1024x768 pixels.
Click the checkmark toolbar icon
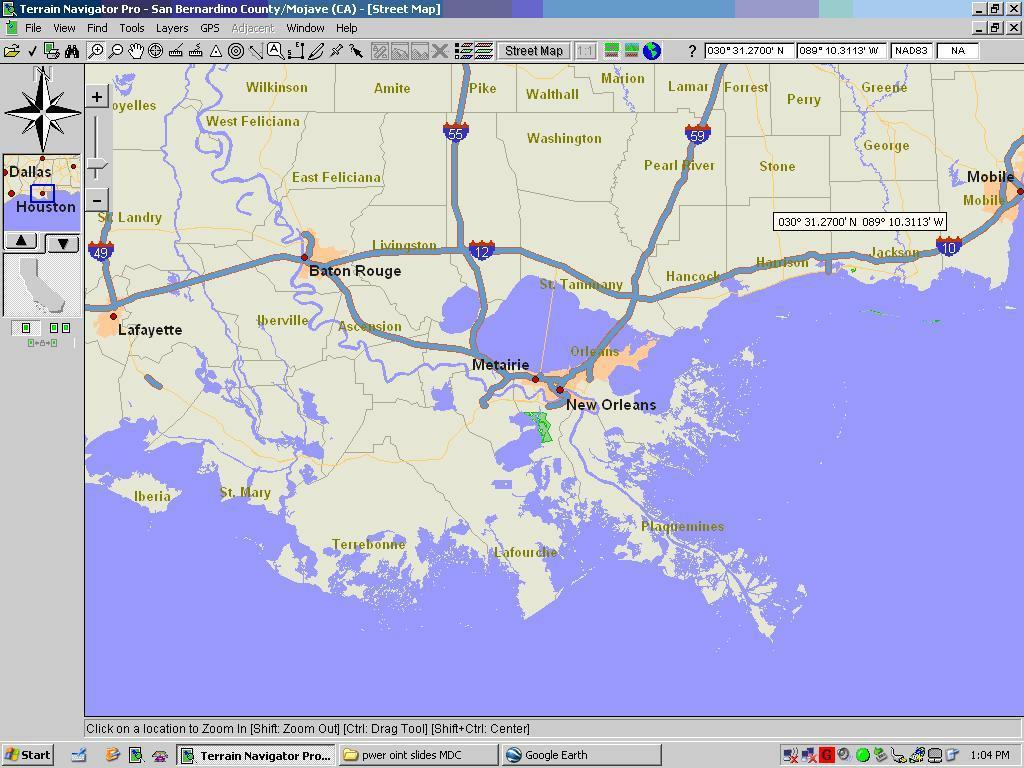point(32,51)
